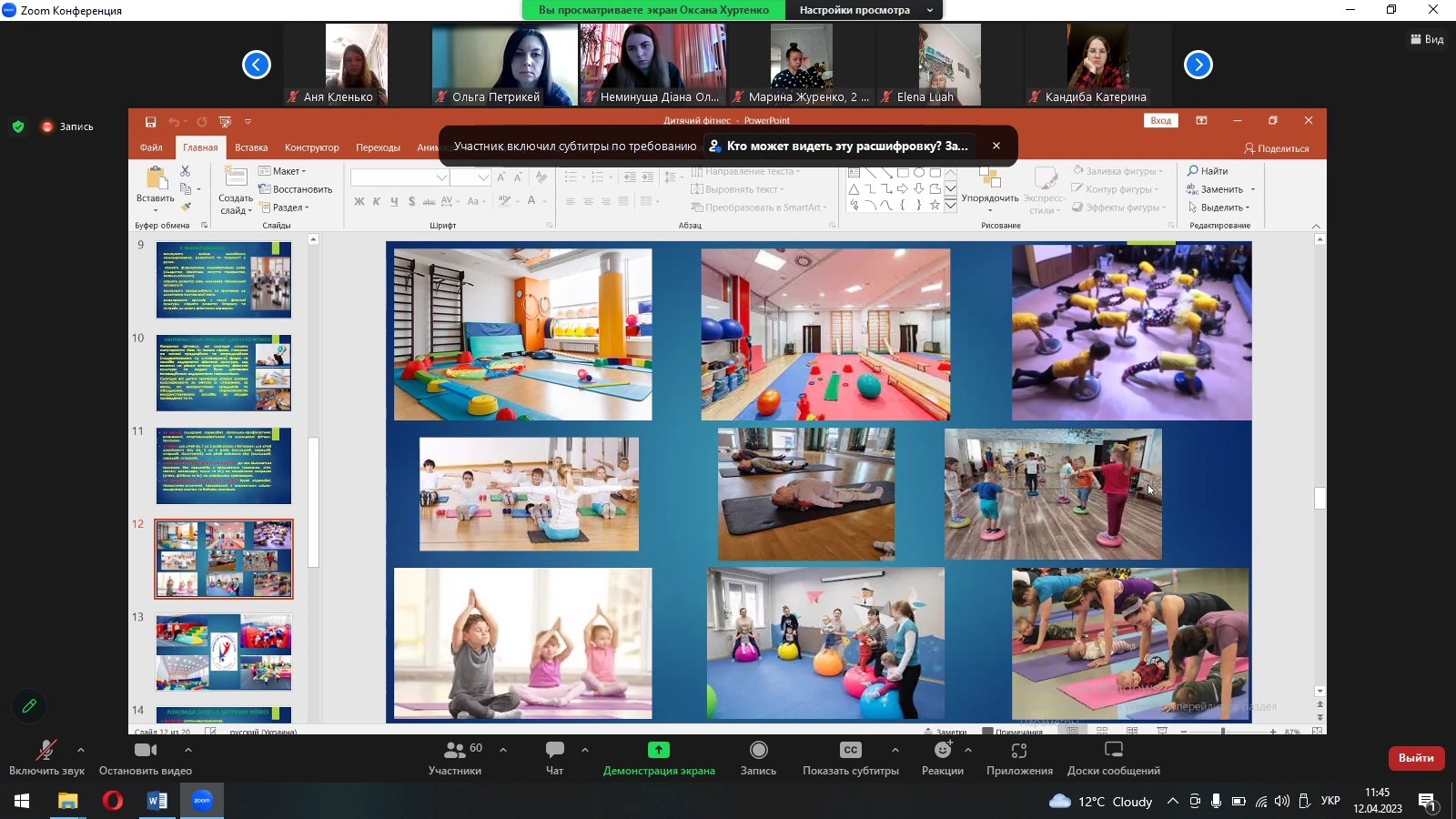Show next participants with right arrow
This screenshot has width=1456, height=819.
[x=1198, y=65]
